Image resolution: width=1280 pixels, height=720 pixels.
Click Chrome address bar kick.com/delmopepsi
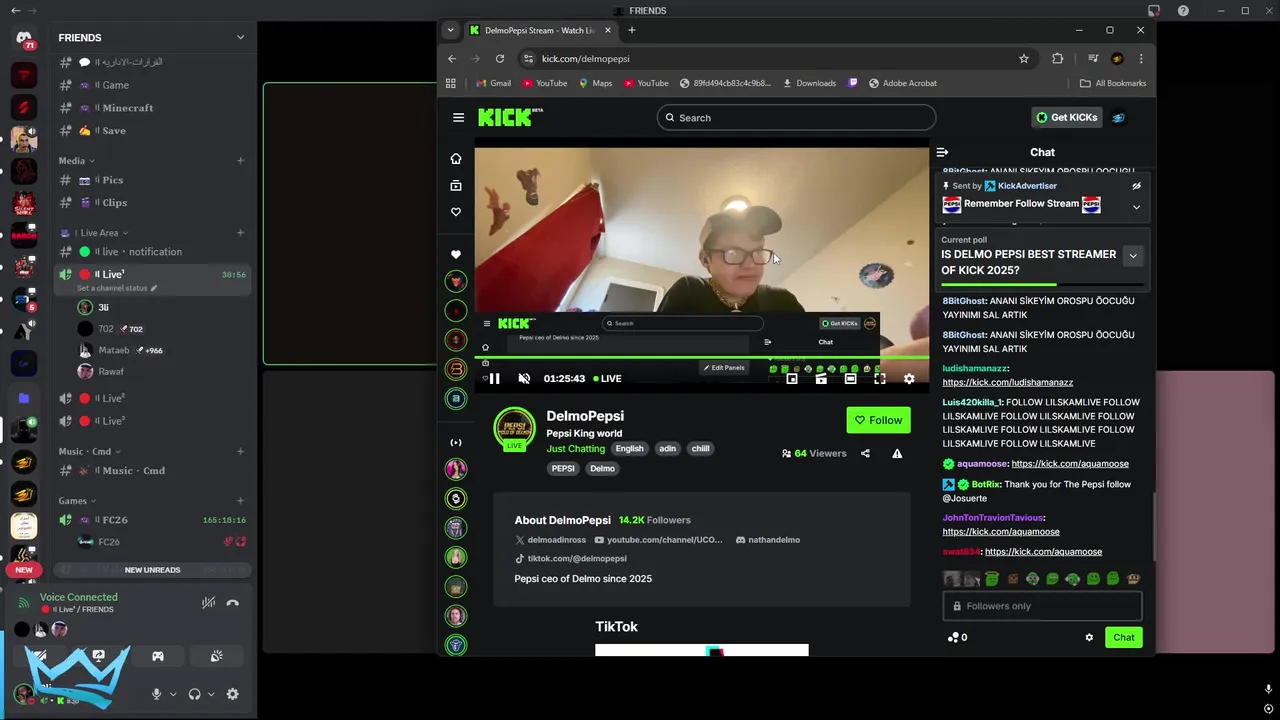tap(770, 59)
